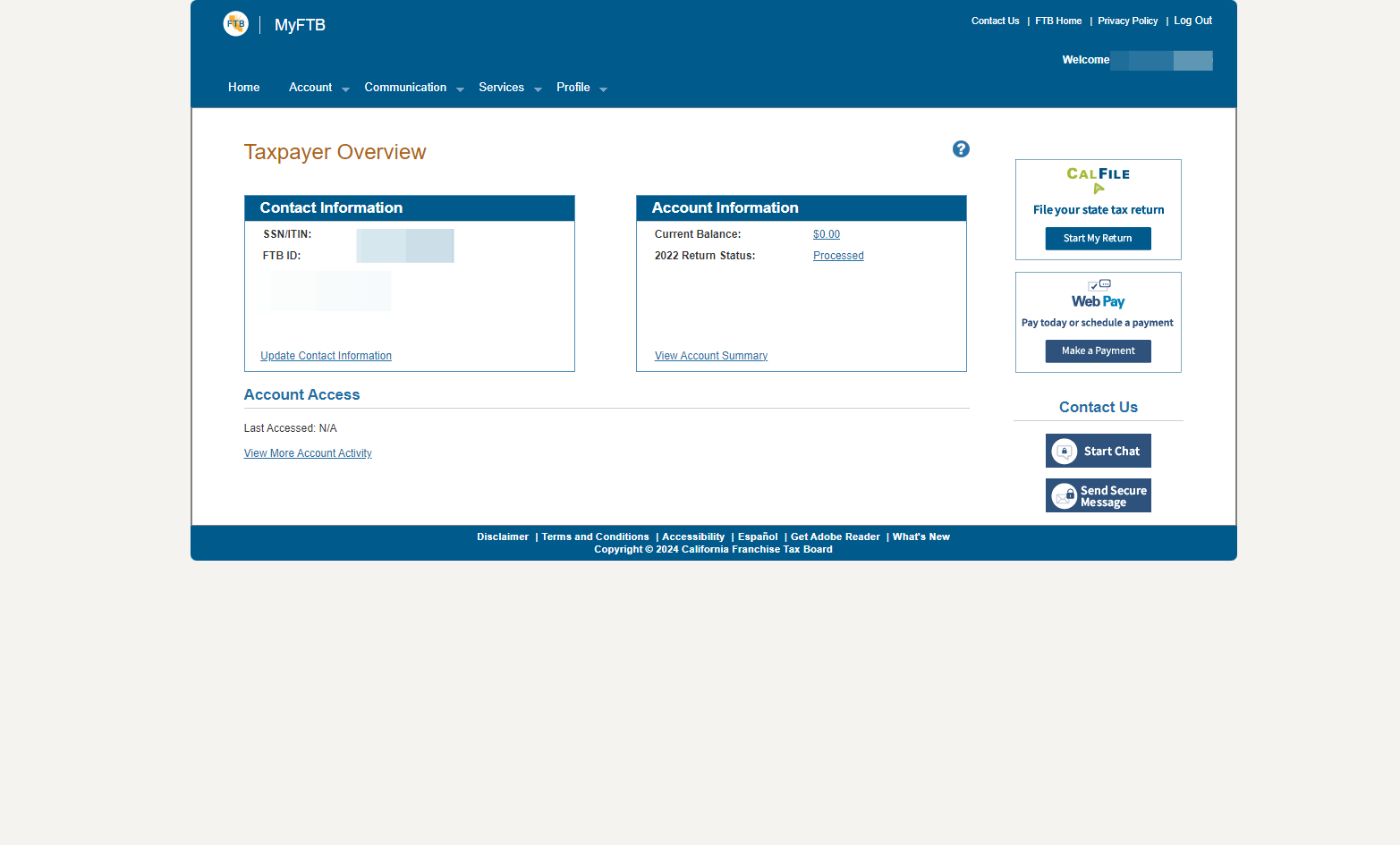The image size is (1400, 845).
Task: Go to Home in navigation bar
Action: click(x=244, y=88)
